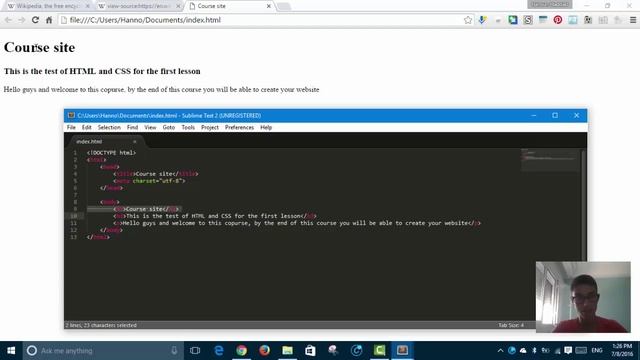Go to the Chrome home page icon
This screenshot has height=360, width=640.
click(x=49, y=20)
